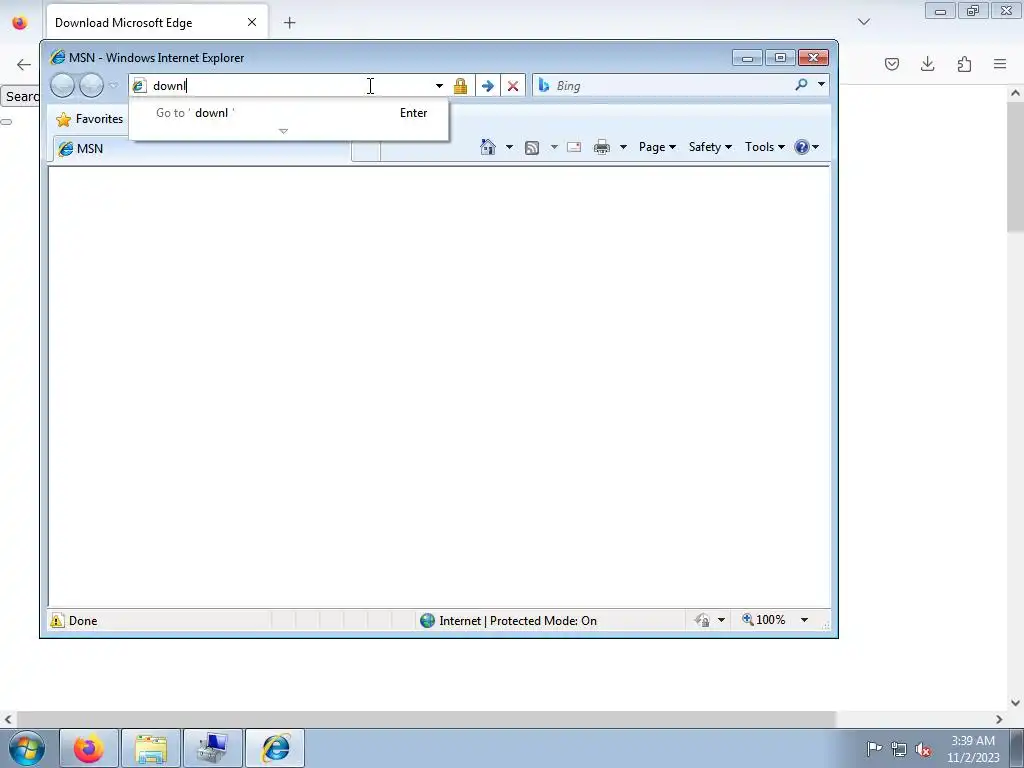The image size is (1024, 768).
Task: Expand the recent pages dropdown next to Forward
Action: click(x=114, y=86)
